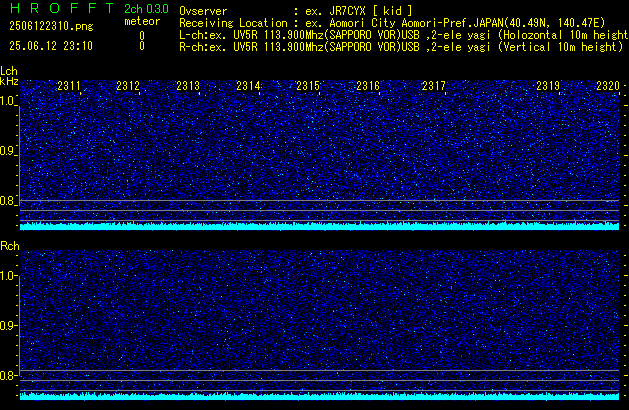Click the 'Rch' channel label
Image resolution: width=629 pixels, height=410 pixels.
10,246
